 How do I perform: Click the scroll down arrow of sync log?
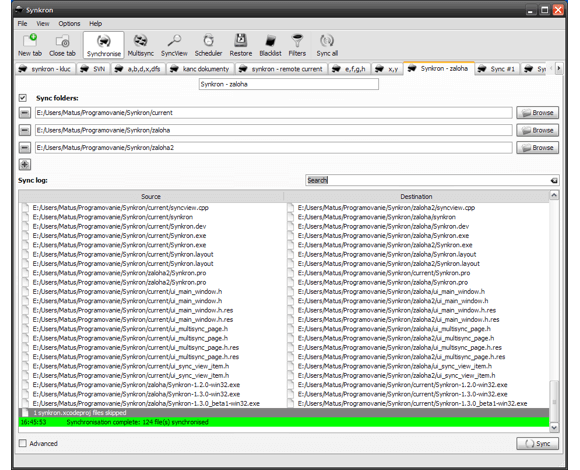tap(554, 427)
